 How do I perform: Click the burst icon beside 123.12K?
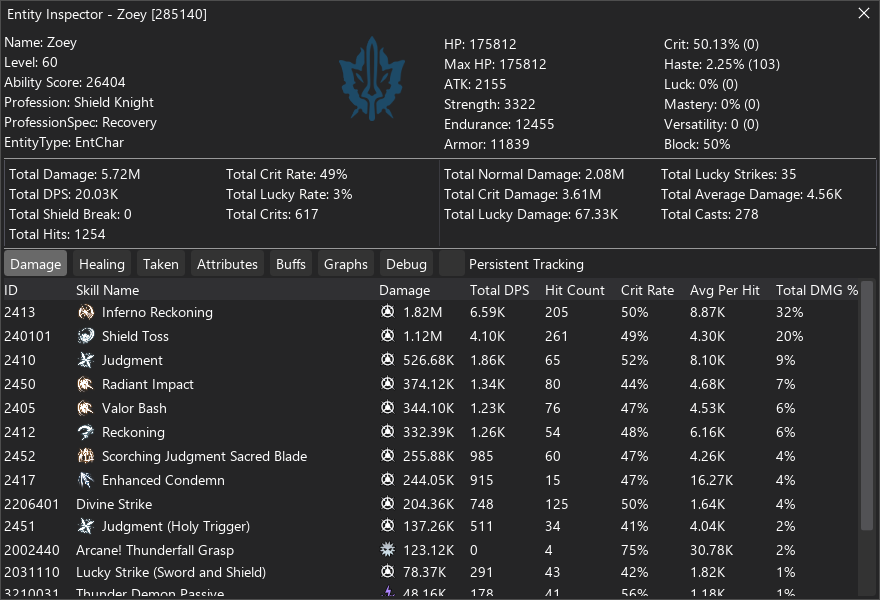click(x=387, y=549)
